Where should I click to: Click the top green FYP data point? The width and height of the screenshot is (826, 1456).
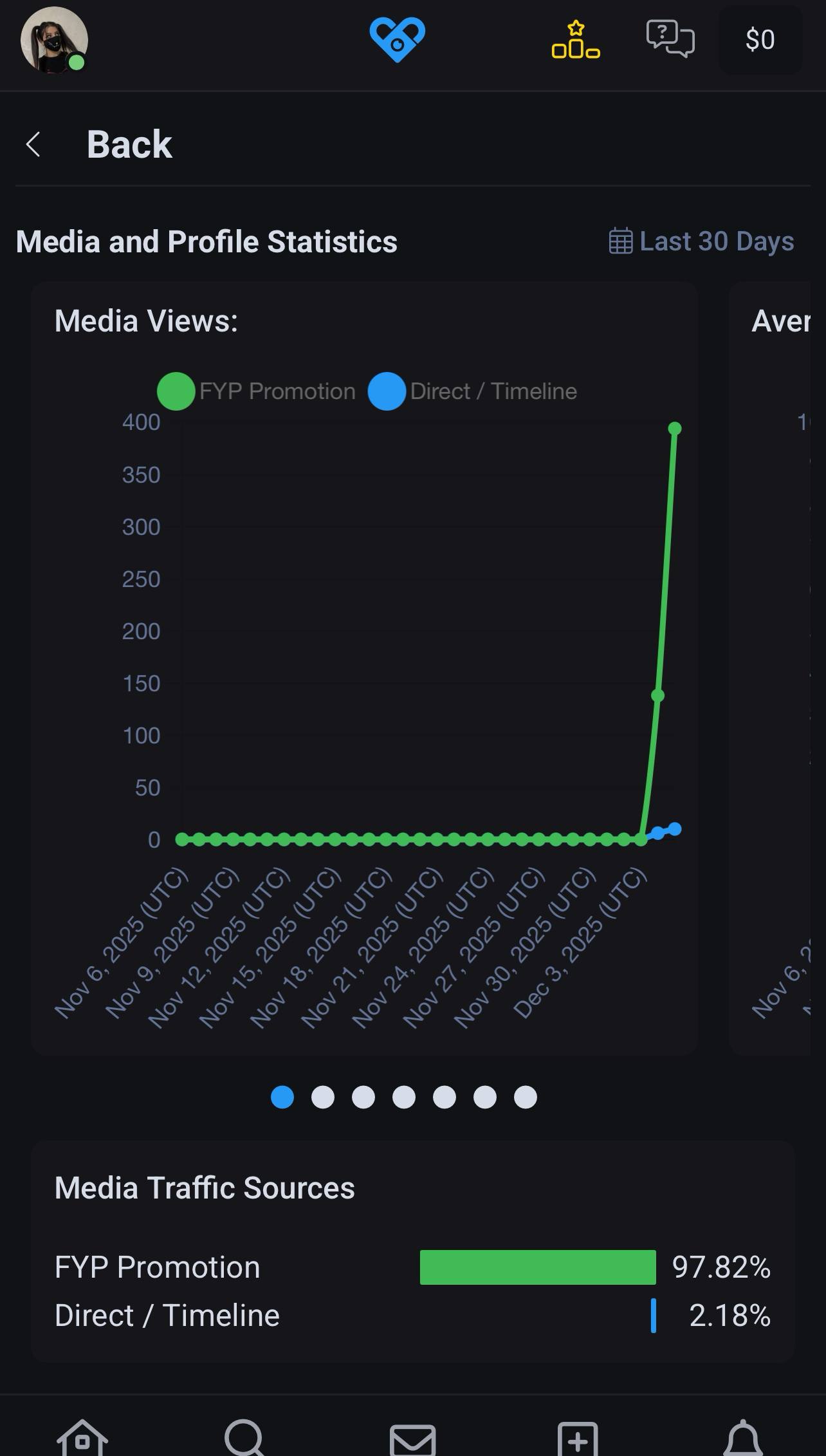674,429
